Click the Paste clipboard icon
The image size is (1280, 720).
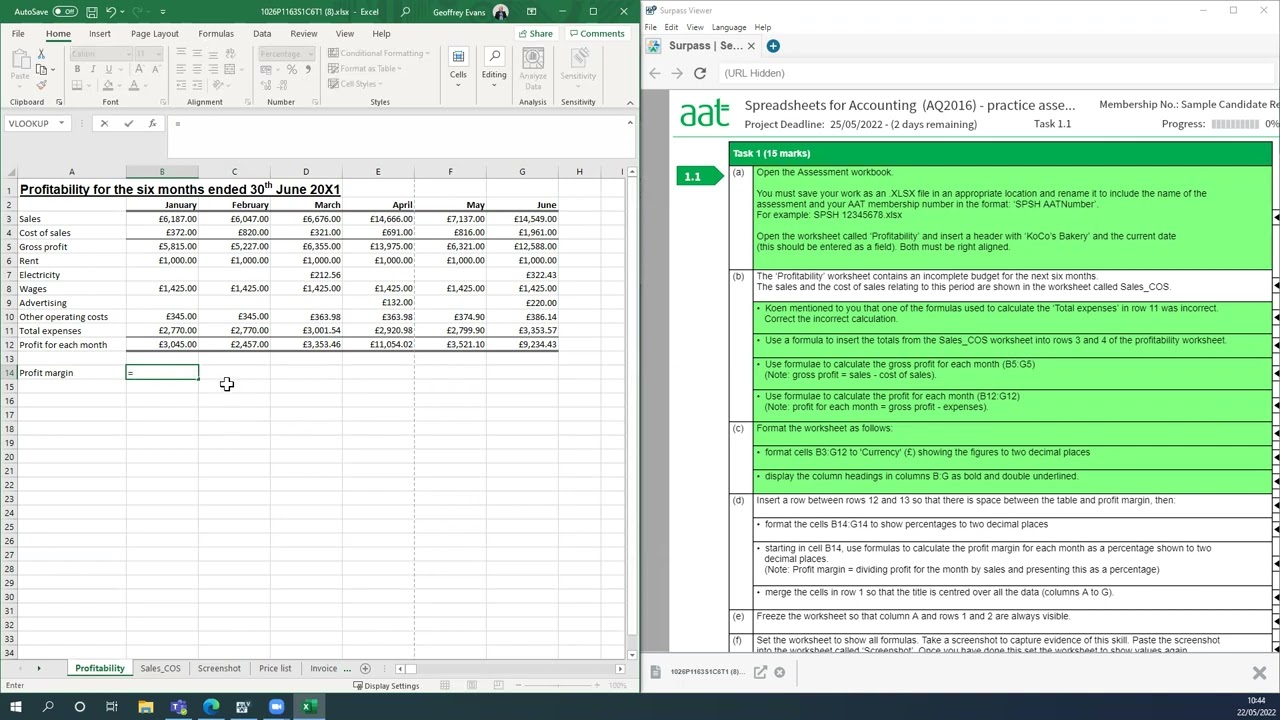click(19, 61)
